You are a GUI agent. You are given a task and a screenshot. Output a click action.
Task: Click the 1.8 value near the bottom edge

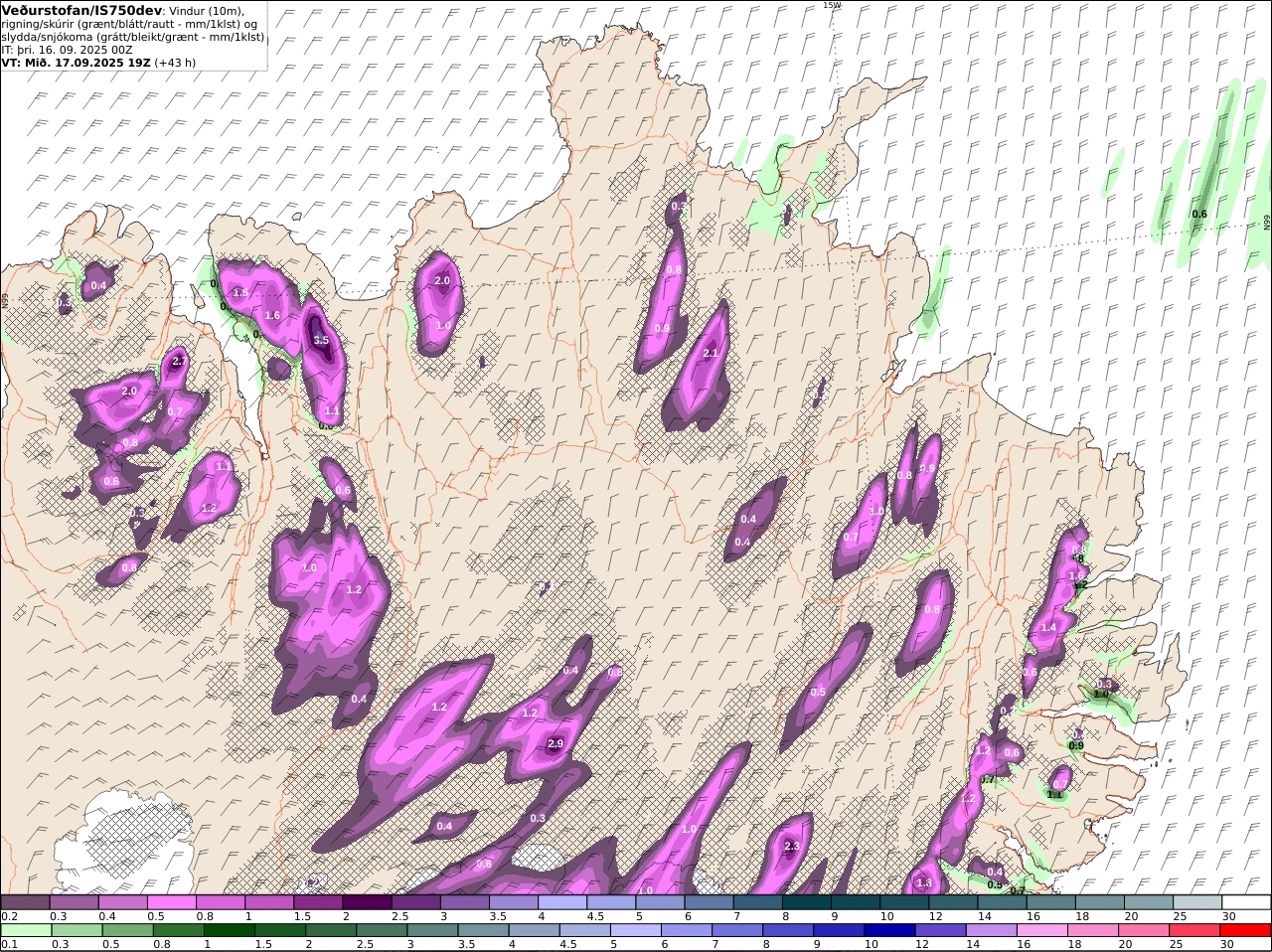924,882
